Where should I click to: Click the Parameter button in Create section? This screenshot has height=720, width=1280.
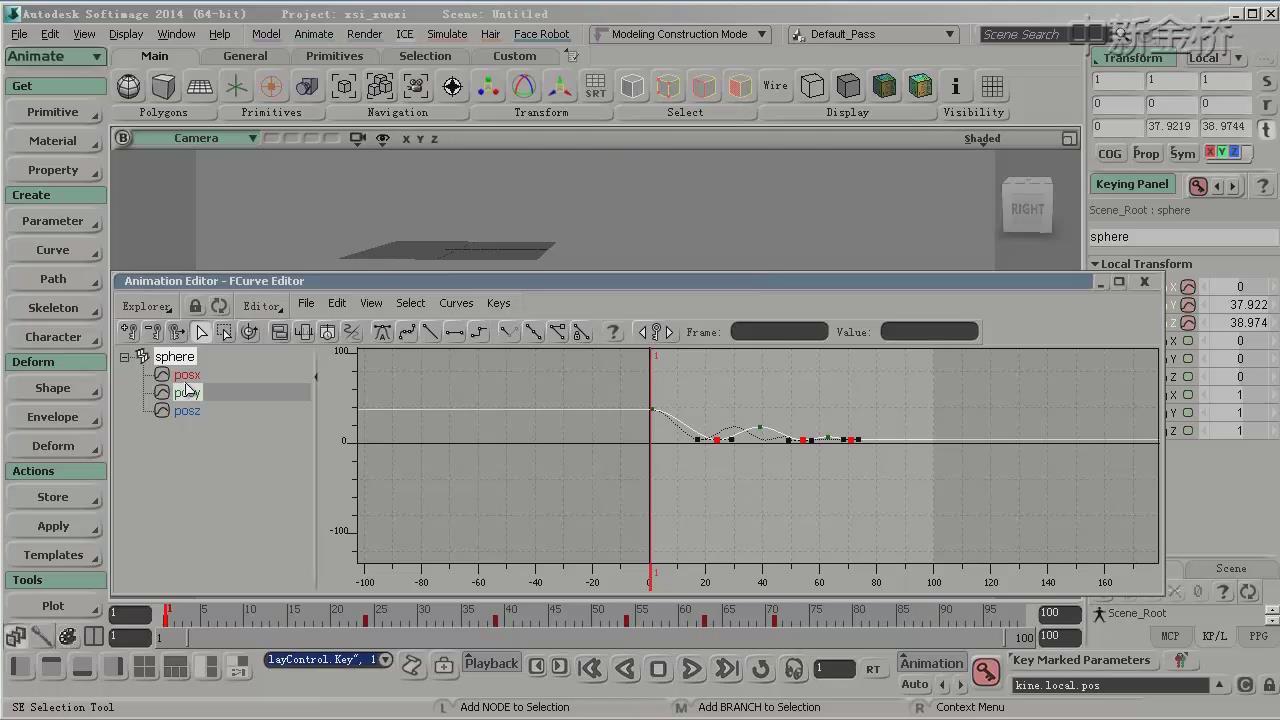[54, 221]
